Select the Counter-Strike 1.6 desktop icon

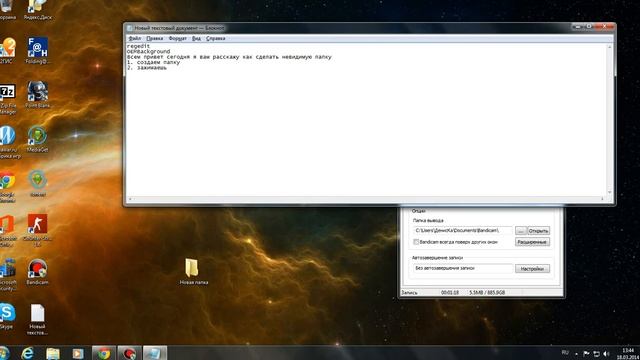point(38,230)
